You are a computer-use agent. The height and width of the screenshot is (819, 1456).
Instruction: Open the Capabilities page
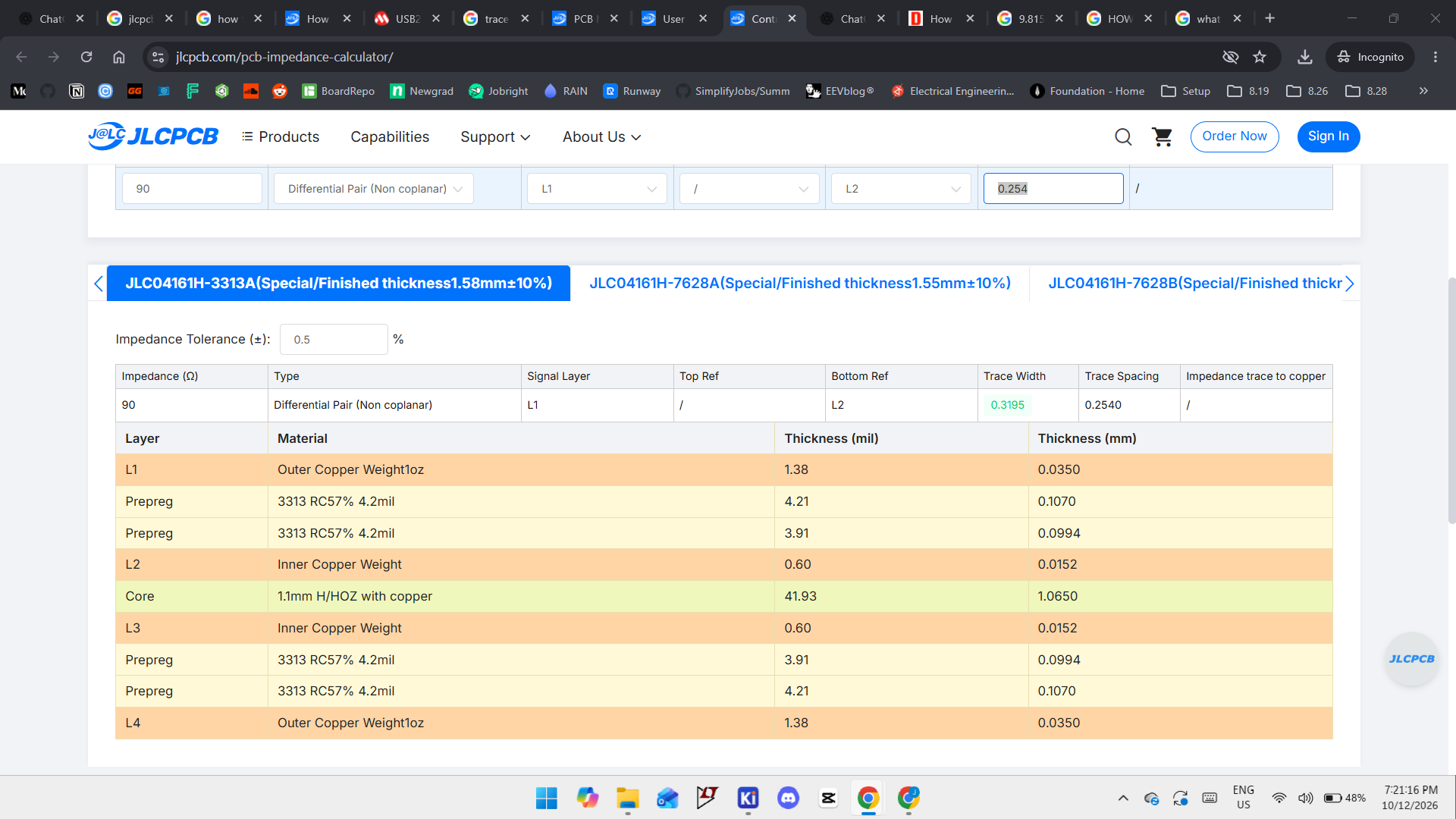[390, 137]
